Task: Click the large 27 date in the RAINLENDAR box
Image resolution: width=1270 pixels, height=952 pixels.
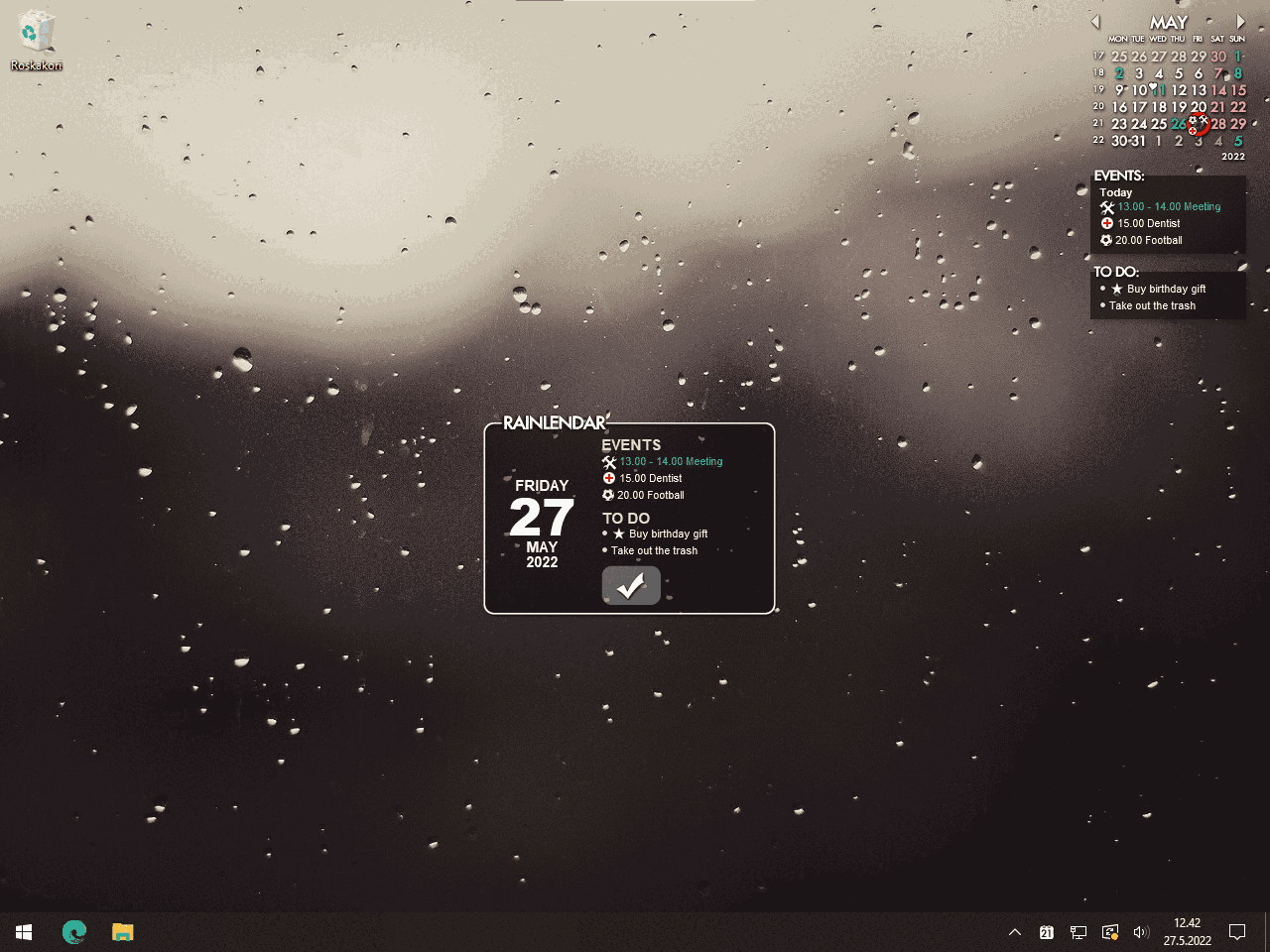Action: 542,517
